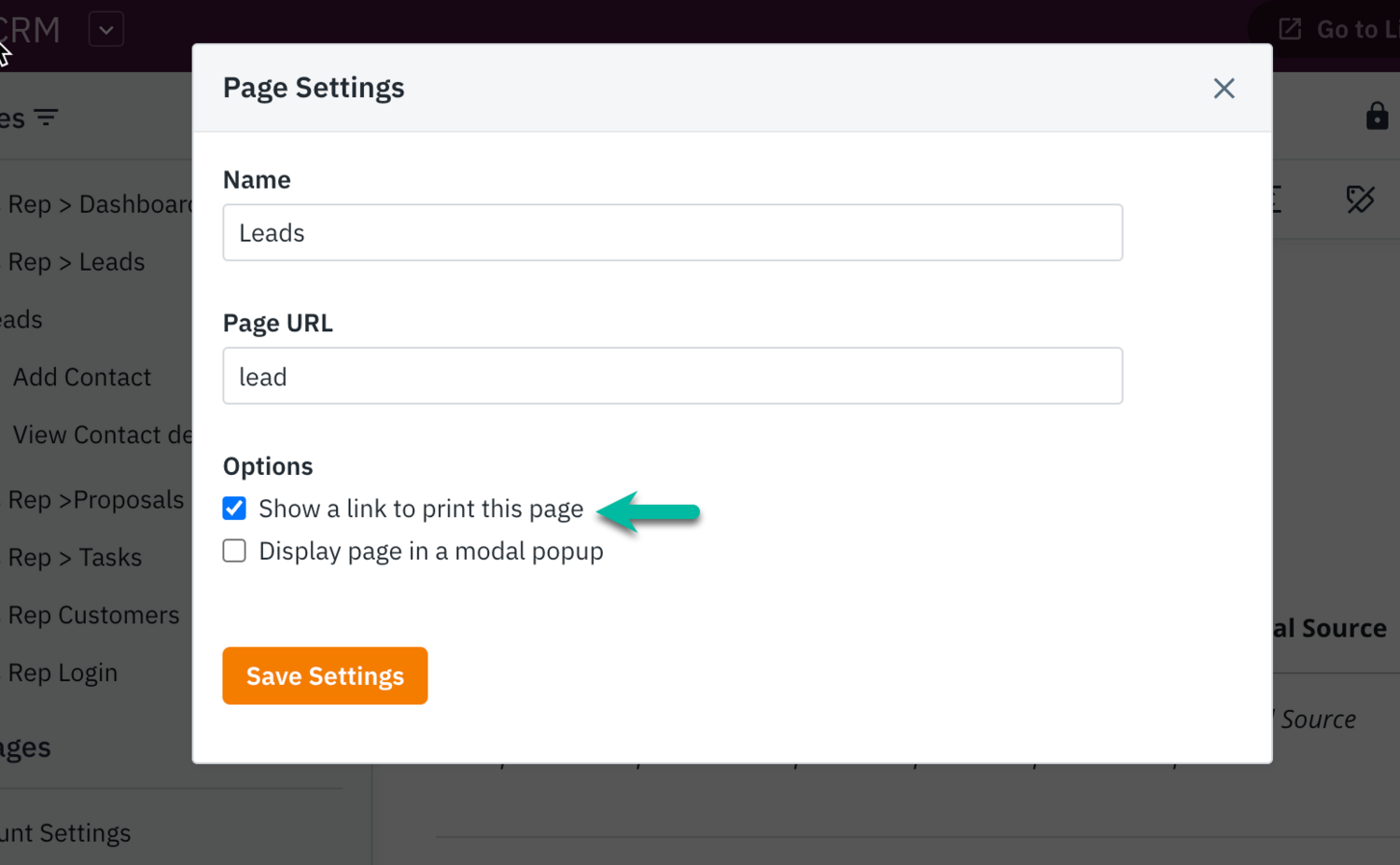
Task: Click the Go to Live external link icon
Action: [1290, 30]
